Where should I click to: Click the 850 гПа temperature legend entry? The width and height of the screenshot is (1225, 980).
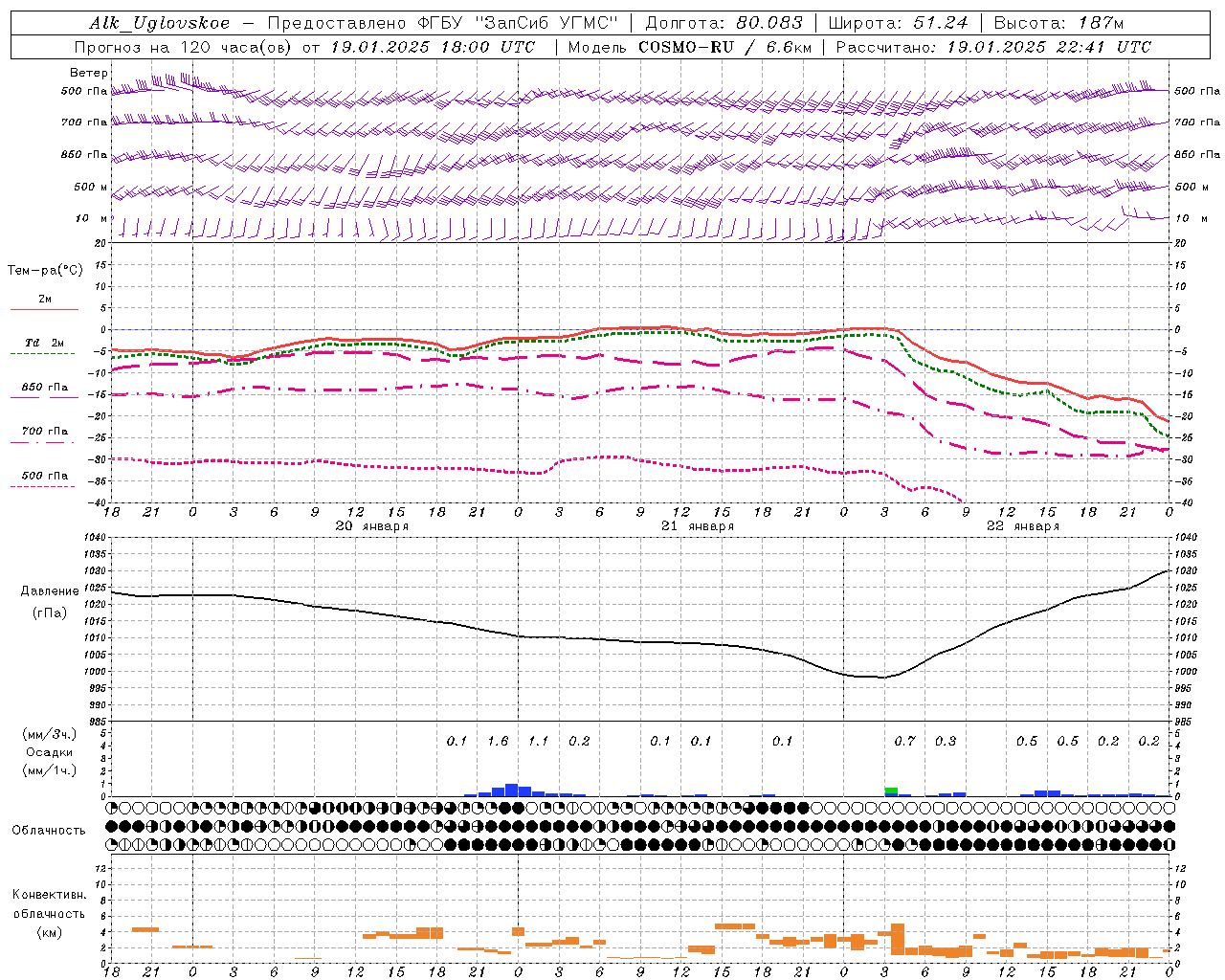pos(44,388)
